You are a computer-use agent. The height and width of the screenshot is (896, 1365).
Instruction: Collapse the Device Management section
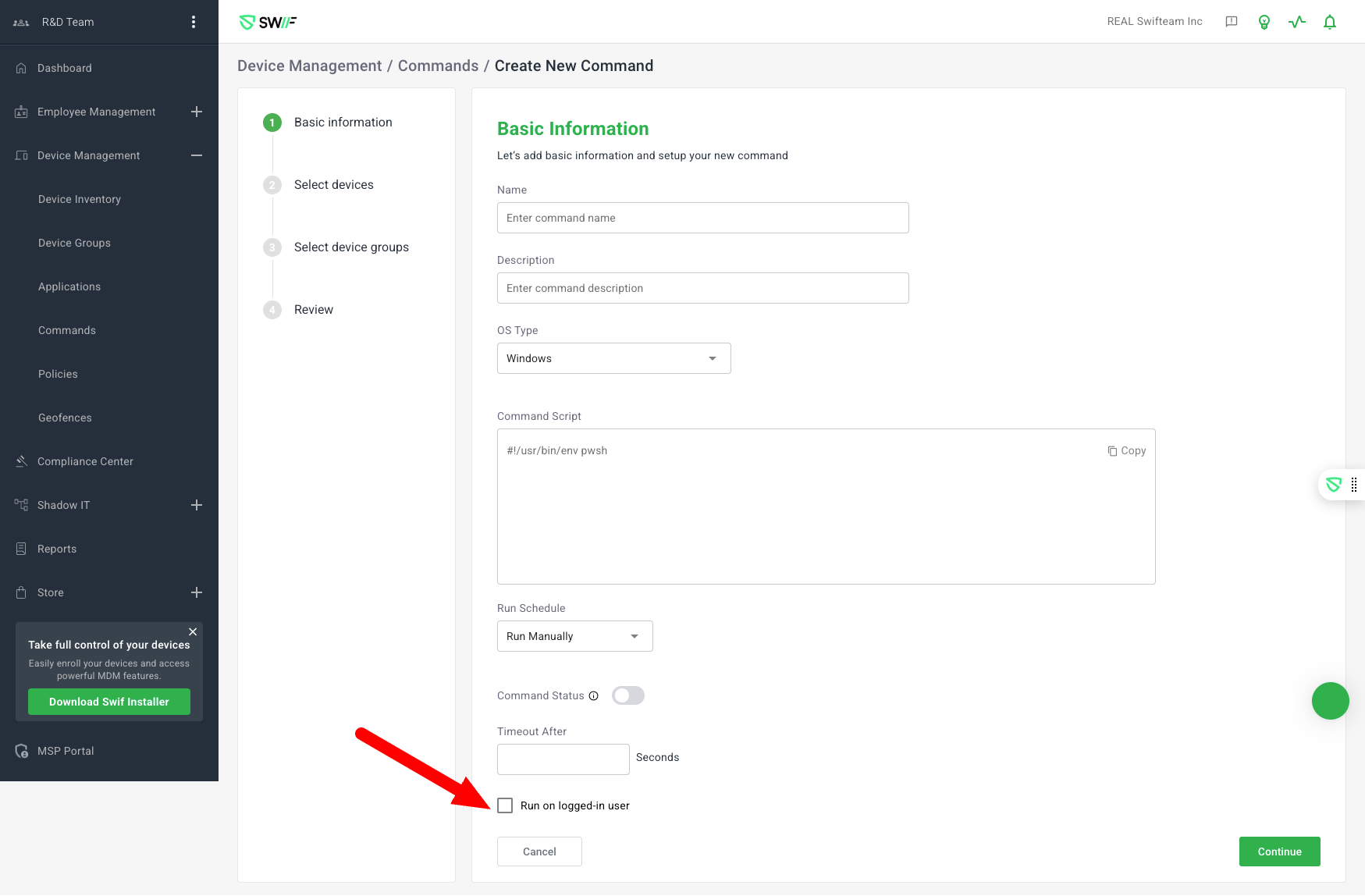197,155
